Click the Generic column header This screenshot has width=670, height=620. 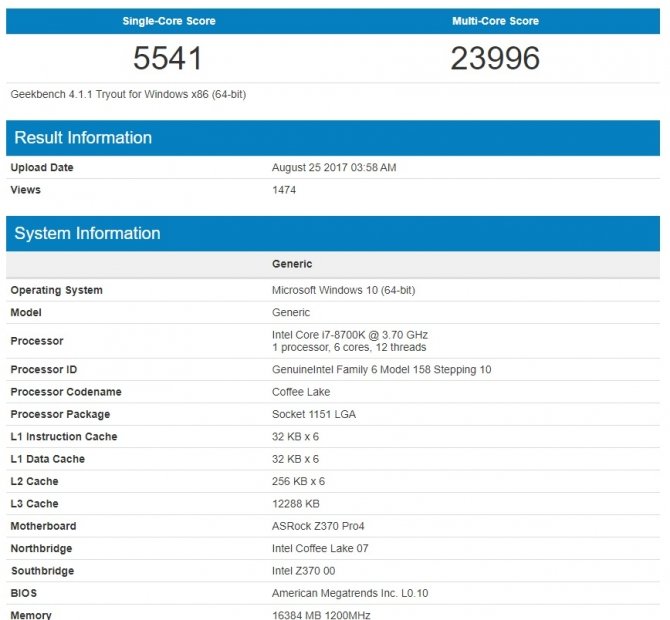[x=292, y=264]
